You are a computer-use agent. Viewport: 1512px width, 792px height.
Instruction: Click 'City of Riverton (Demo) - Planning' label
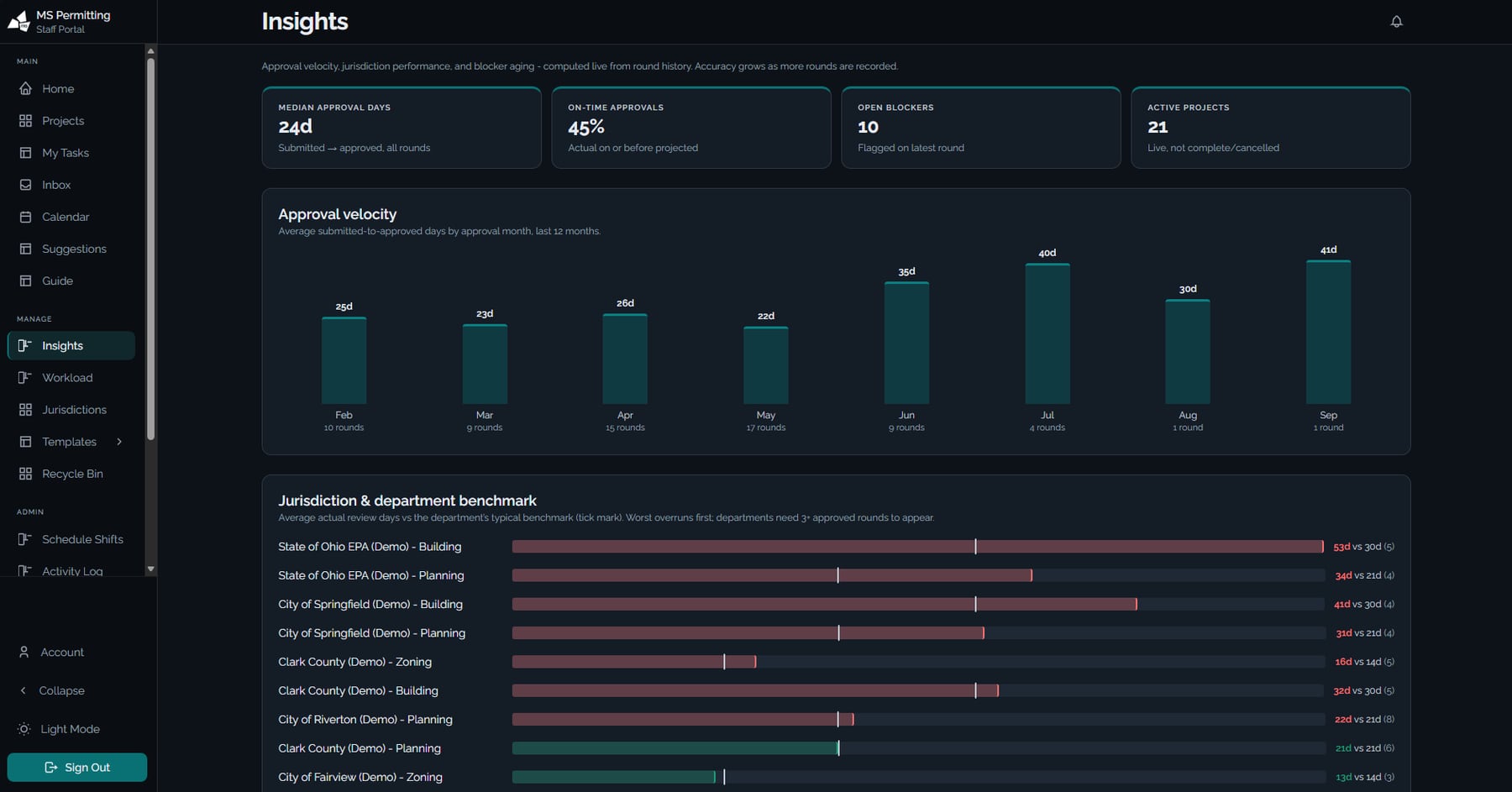(x=365, y=720)
